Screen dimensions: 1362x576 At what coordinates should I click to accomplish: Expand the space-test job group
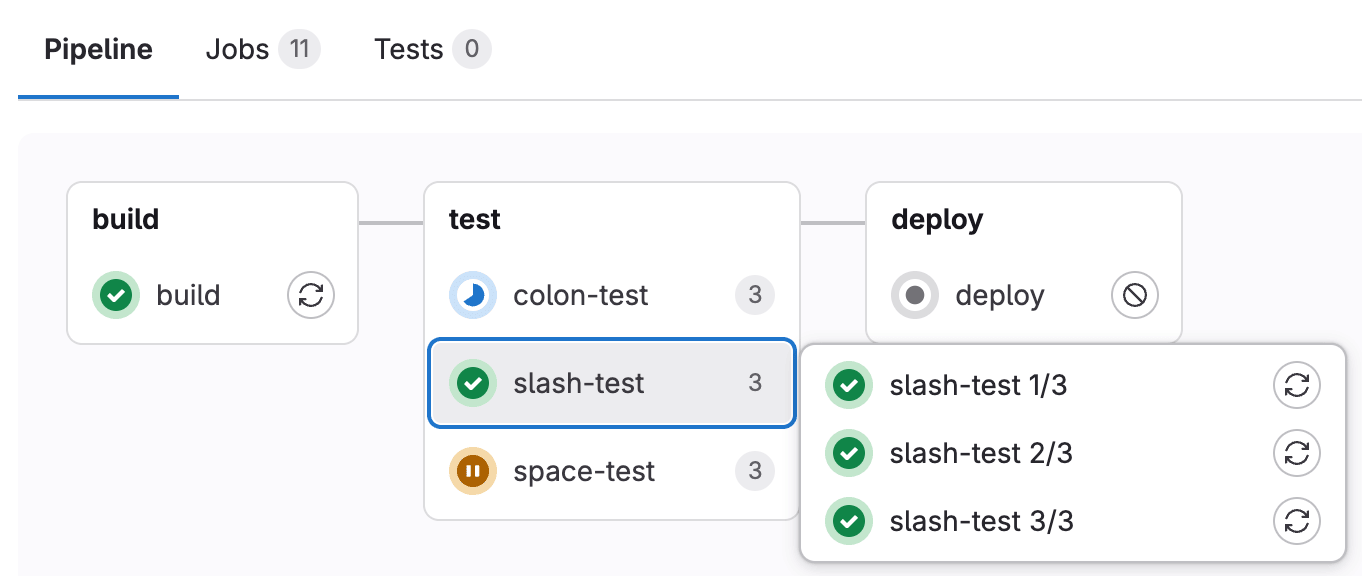584,471
